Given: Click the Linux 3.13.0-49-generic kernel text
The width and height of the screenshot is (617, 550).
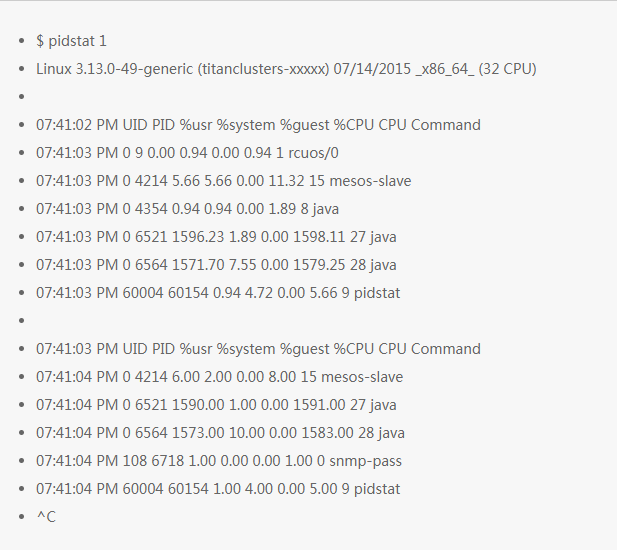Looking at the screenshot, I should point(114,69).
